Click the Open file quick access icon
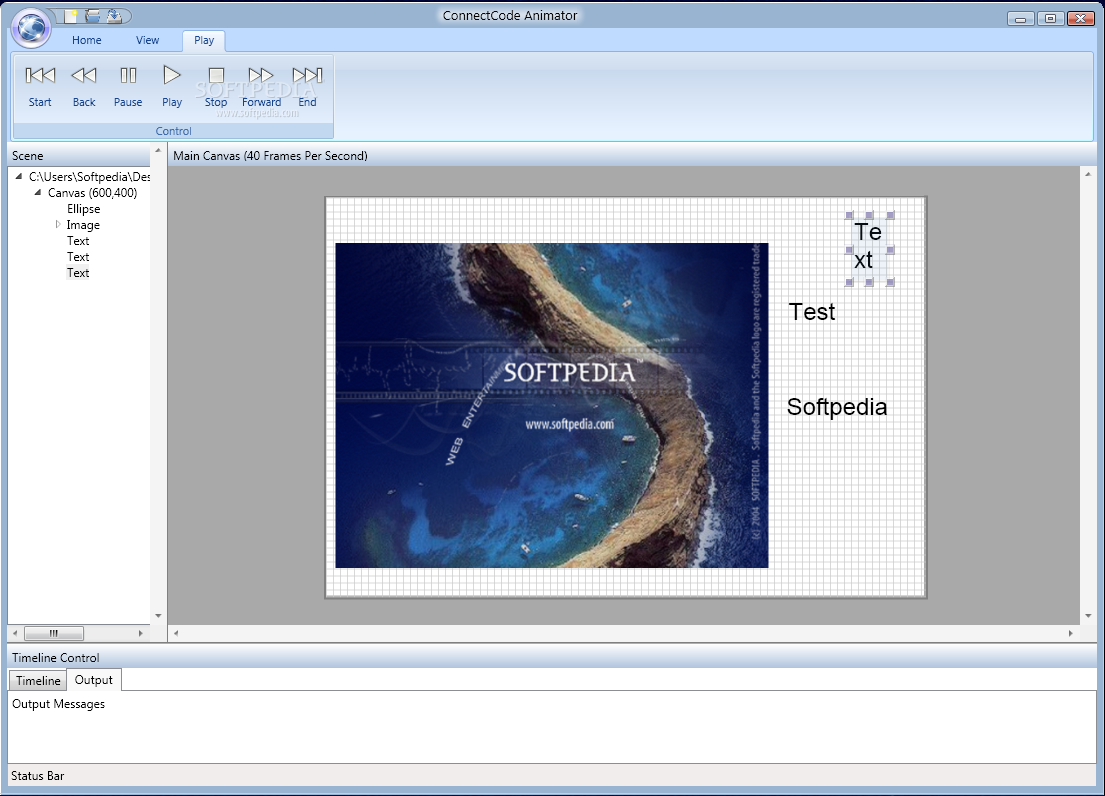This screenshot has width=1105, height=796. click(92, 15)
